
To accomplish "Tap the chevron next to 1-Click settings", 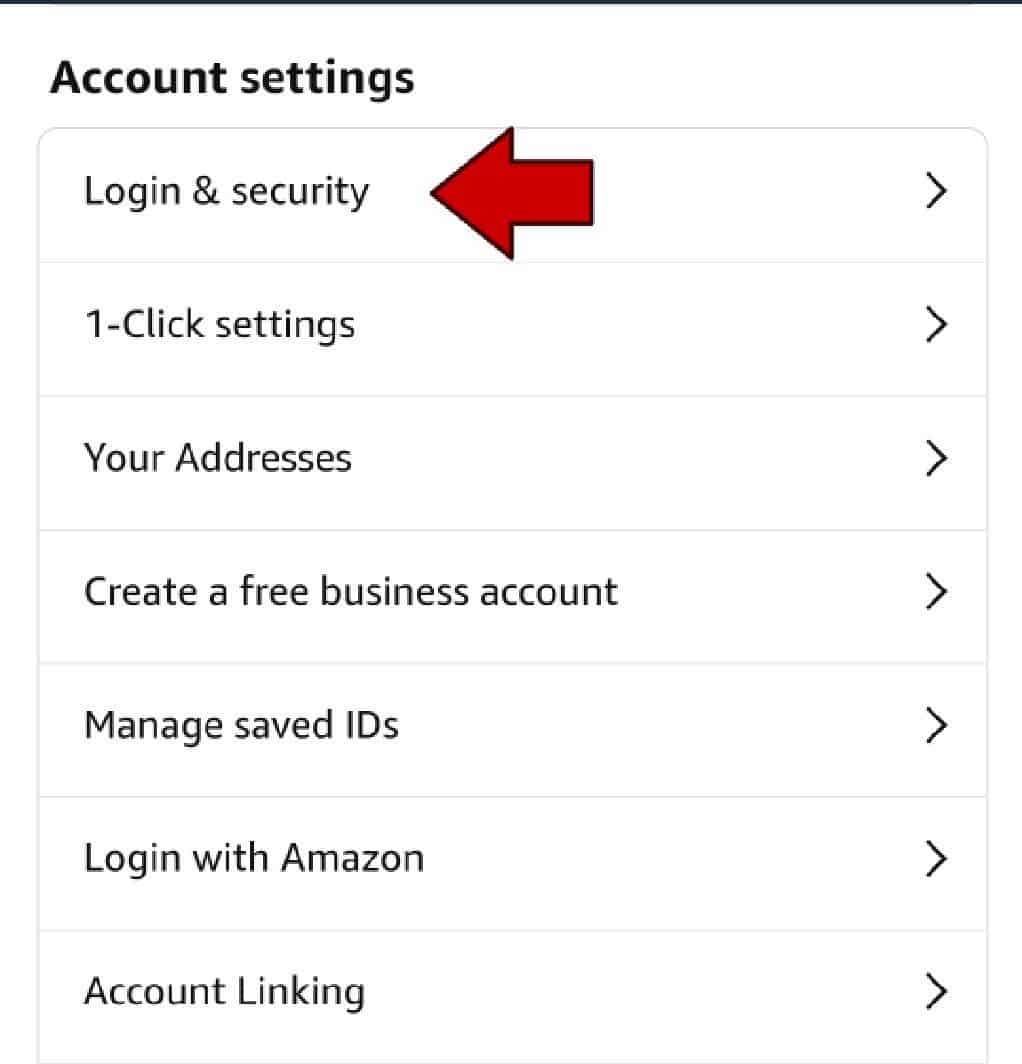I will [x=935, y=325].
